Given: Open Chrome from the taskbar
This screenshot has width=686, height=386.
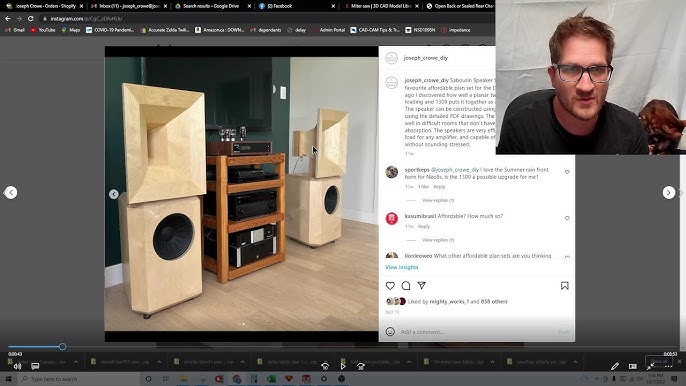Looking at the screenshot, I should coord(237,379).
